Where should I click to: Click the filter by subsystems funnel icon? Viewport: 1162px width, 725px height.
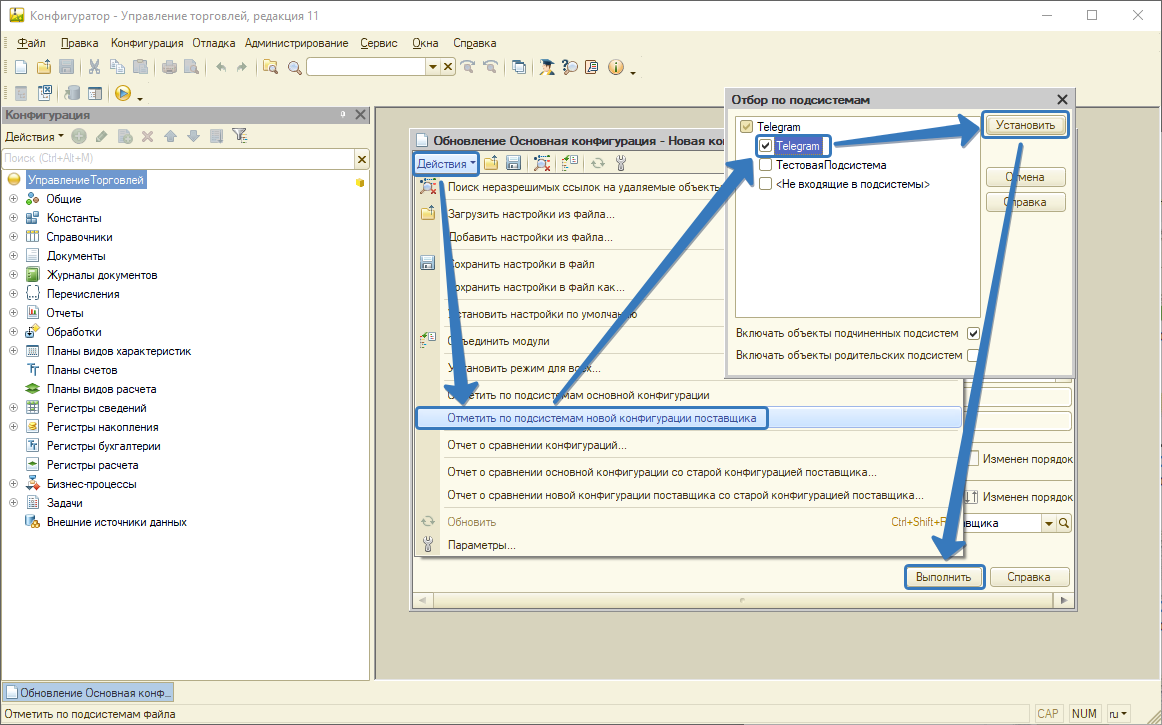pos(239,136)
